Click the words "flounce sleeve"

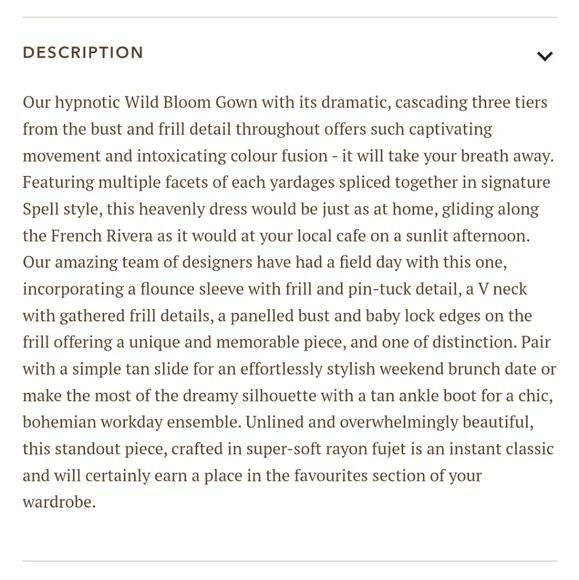tap(192, 289)
